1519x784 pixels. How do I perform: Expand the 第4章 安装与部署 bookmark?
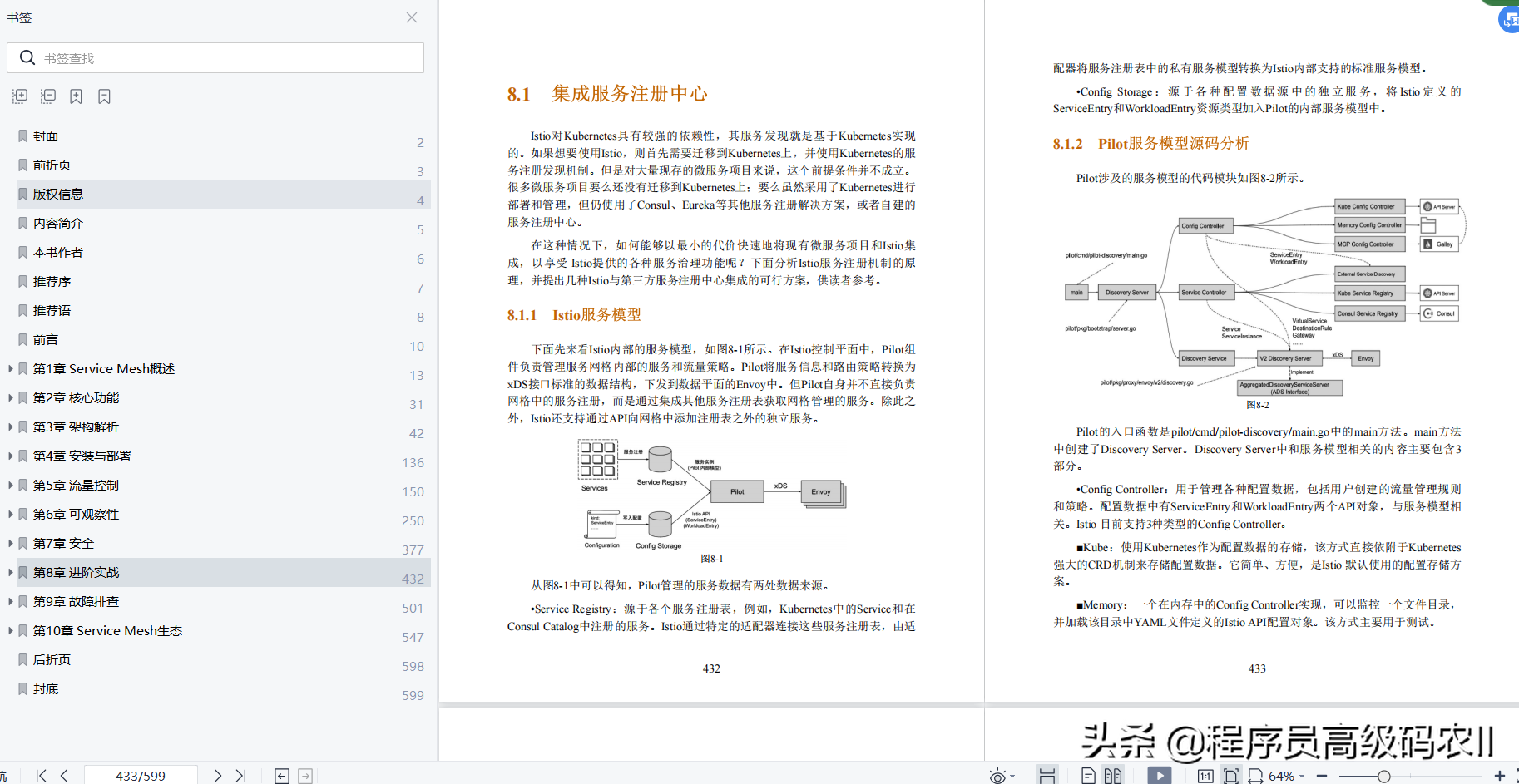pos(10,456)
